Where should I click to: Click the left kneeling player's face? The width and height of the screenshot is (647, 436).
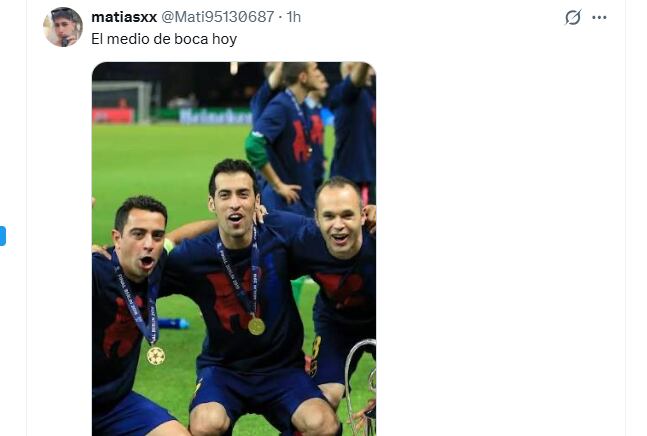141,245
